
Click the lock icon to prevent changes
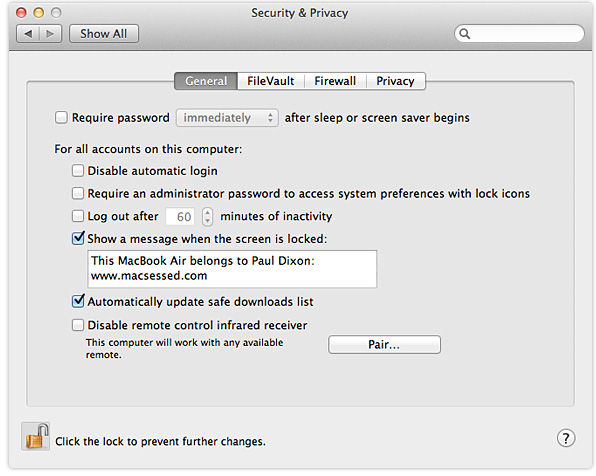tap(36, 436)
